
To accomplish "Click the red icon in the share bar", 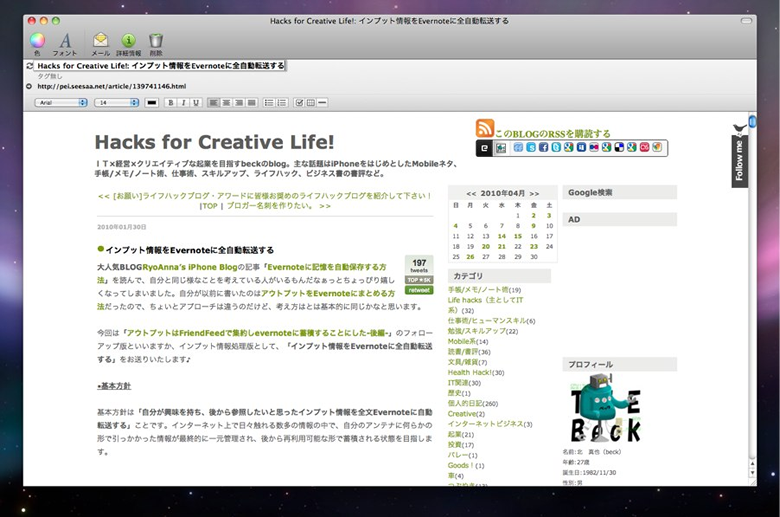I will [645, 147].
